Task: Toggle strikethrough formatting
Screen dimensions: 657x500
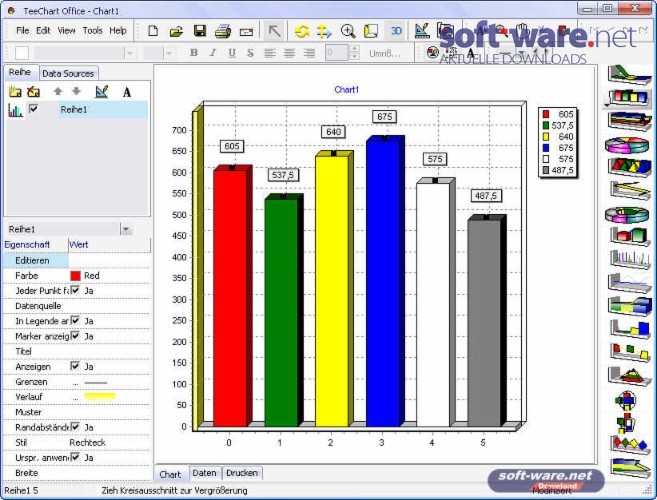Action: click(x=250, y=53)
